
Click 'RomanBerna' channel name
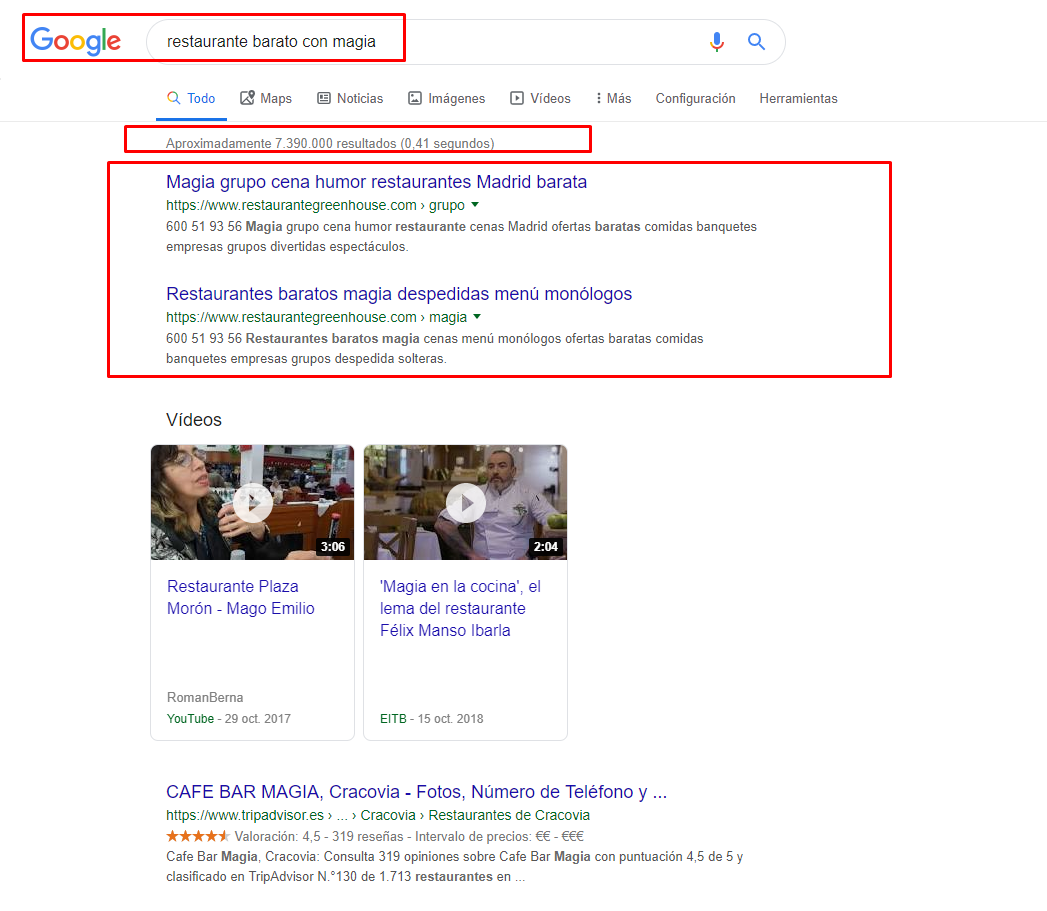[205, 697]
